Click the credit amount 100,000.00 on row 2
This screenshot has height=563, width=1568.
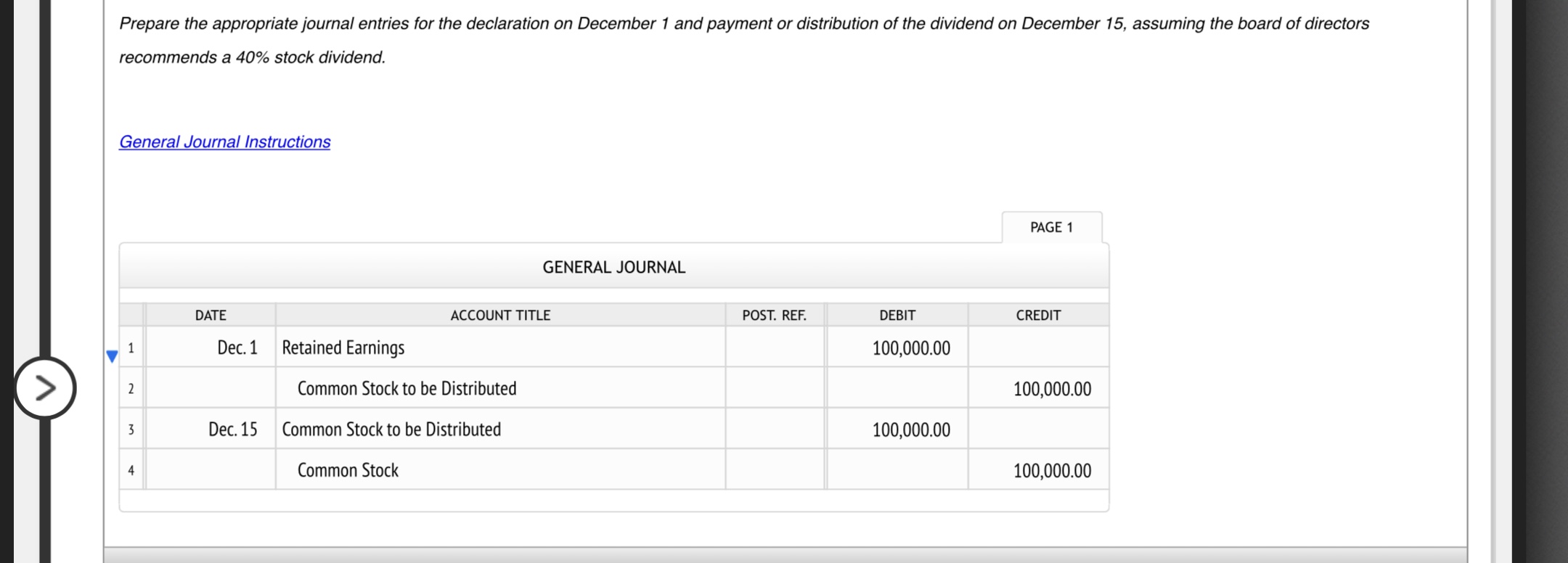(1050, 388)
